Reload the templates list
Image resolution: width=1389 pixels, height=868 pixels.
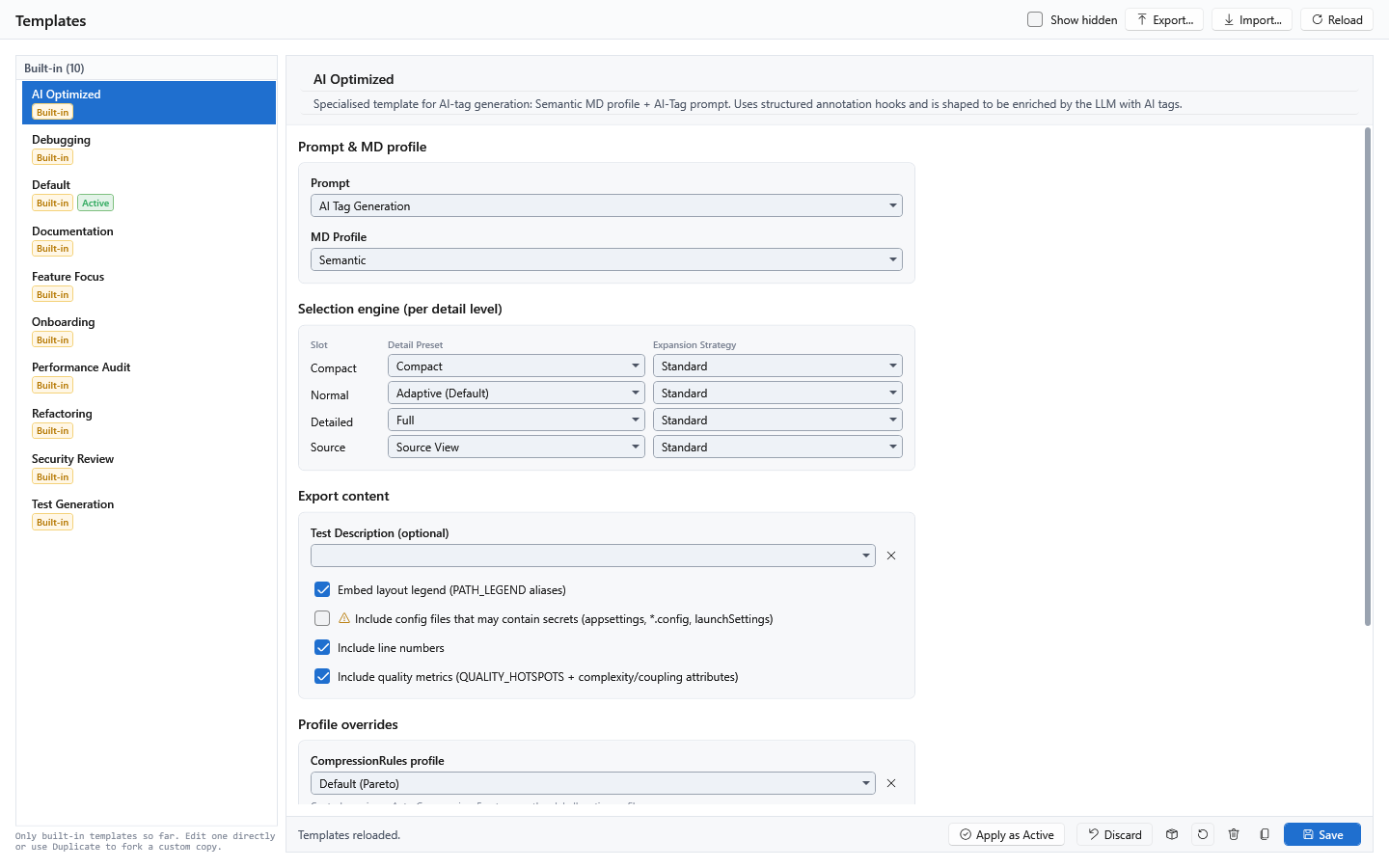pos(1337,19)
